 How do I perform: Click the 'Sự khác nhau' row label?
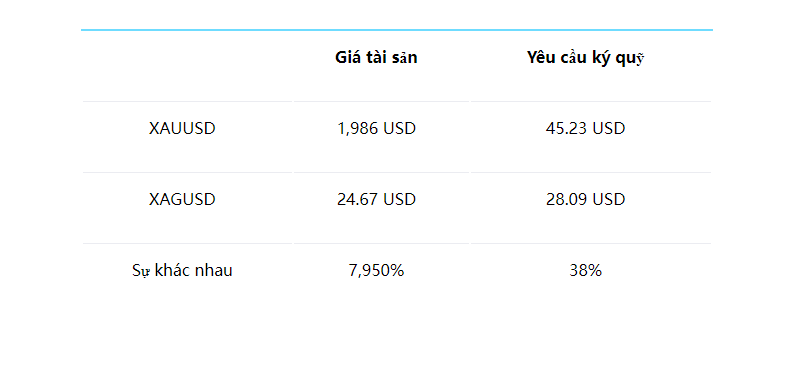pyautogui.click(x=182, y=270)
